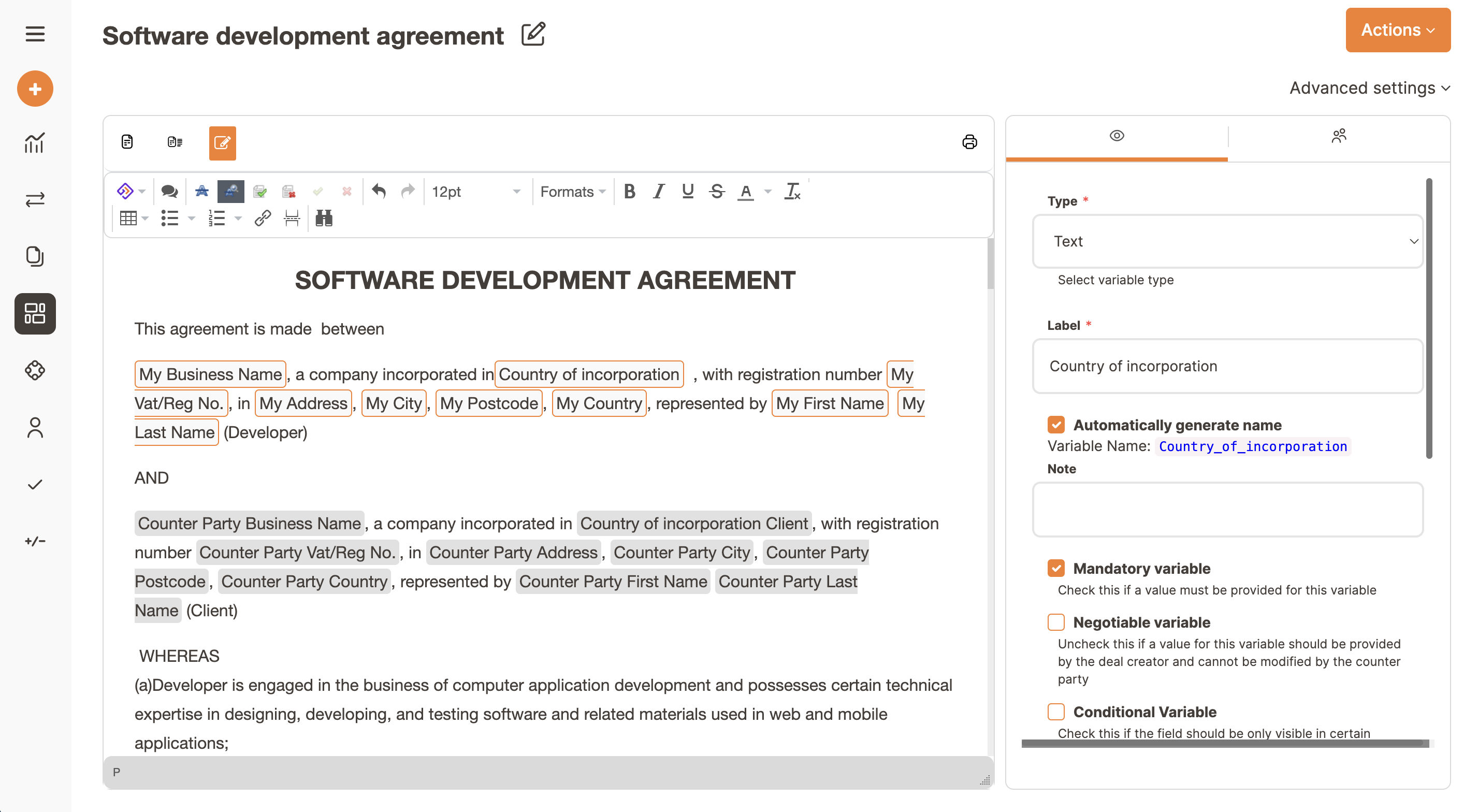Print the document using printer icon

969,142
